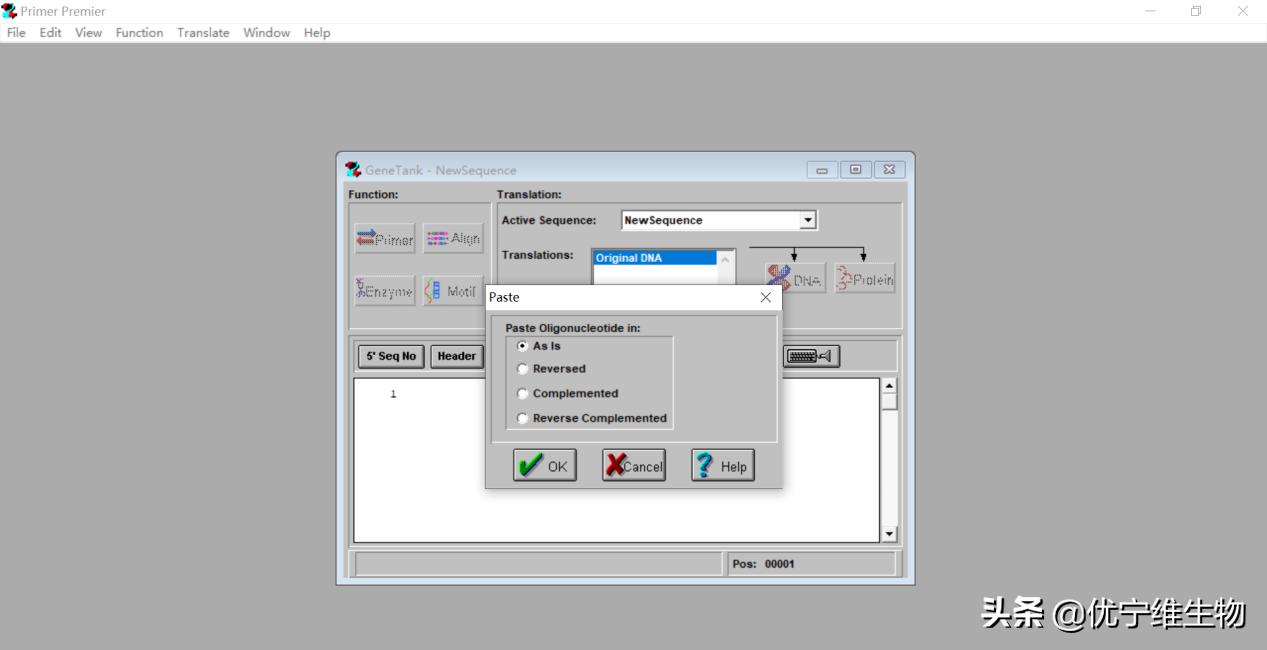Select the As Is radio option

point(522,346)
